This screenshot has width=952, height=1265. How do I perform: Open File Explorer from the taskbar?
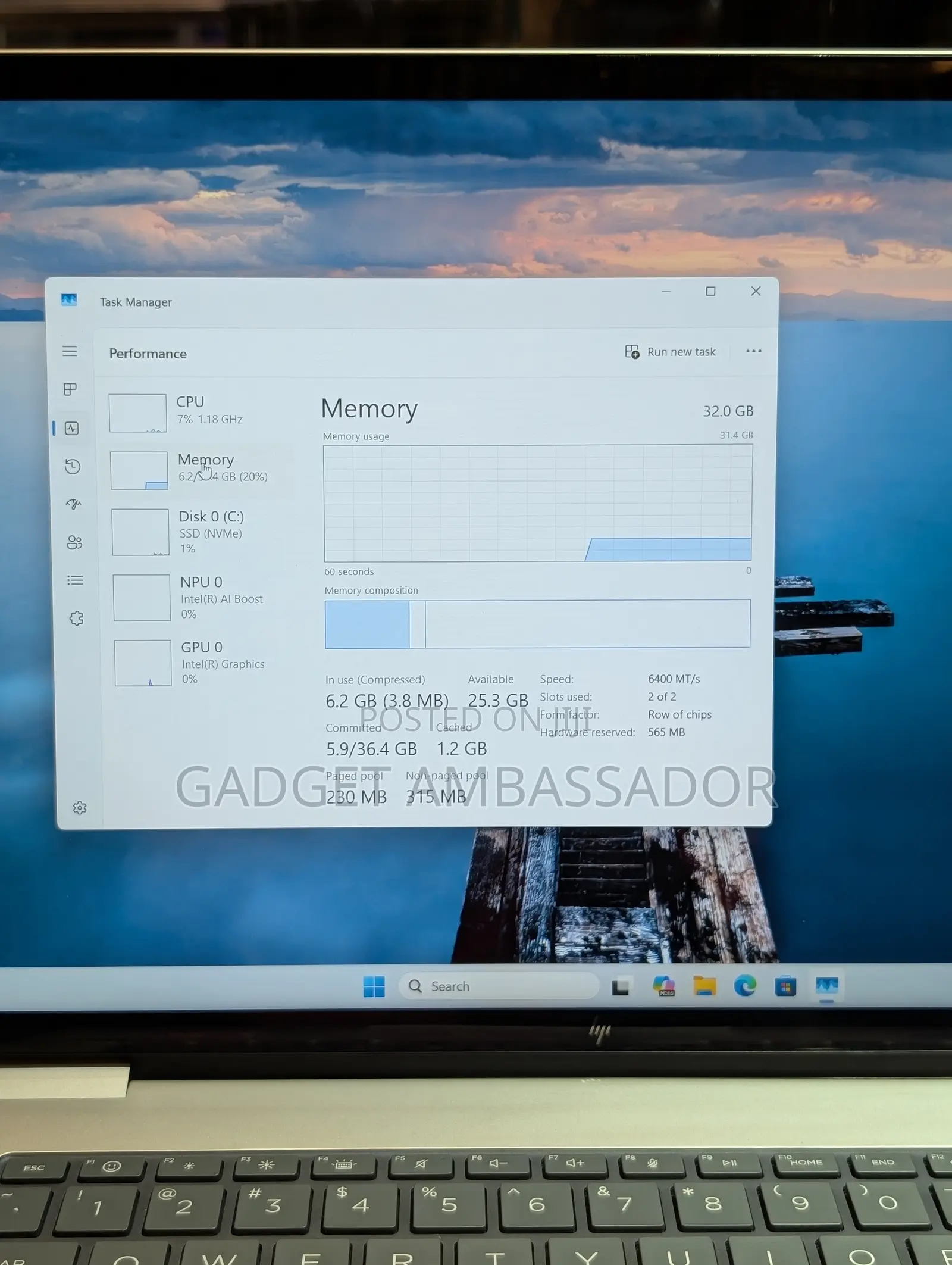(x=704, y=986)
